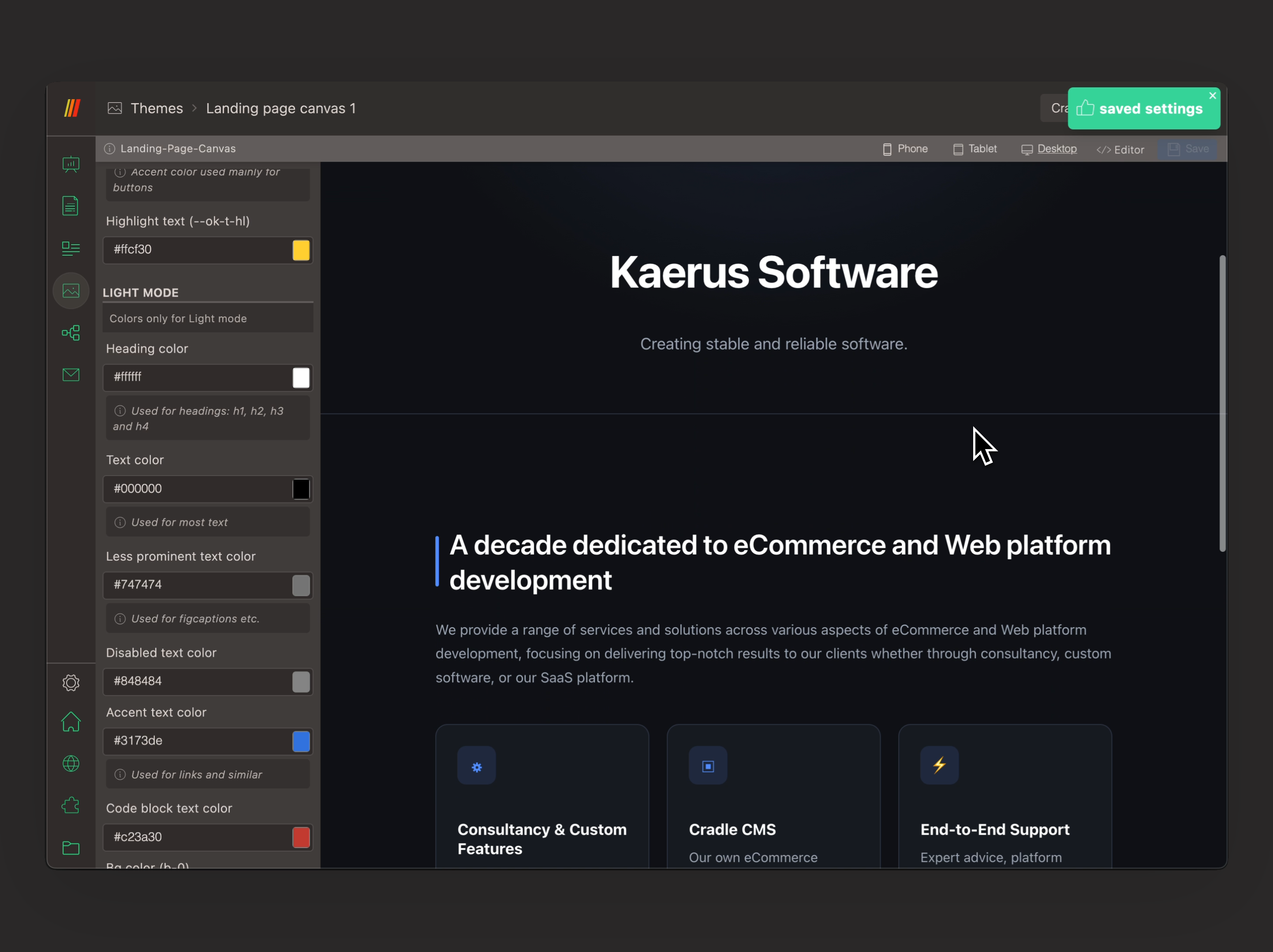Viewport: 1273px width, 952px height.
Task: Open the code Editor
Action: 1120,149
